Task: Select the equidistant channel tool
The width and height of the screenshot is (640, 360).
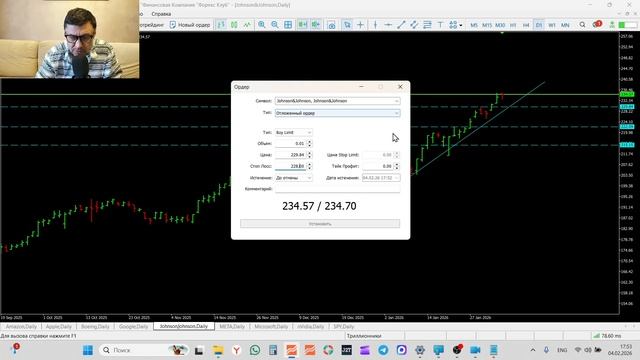Action: pos(414,25)
